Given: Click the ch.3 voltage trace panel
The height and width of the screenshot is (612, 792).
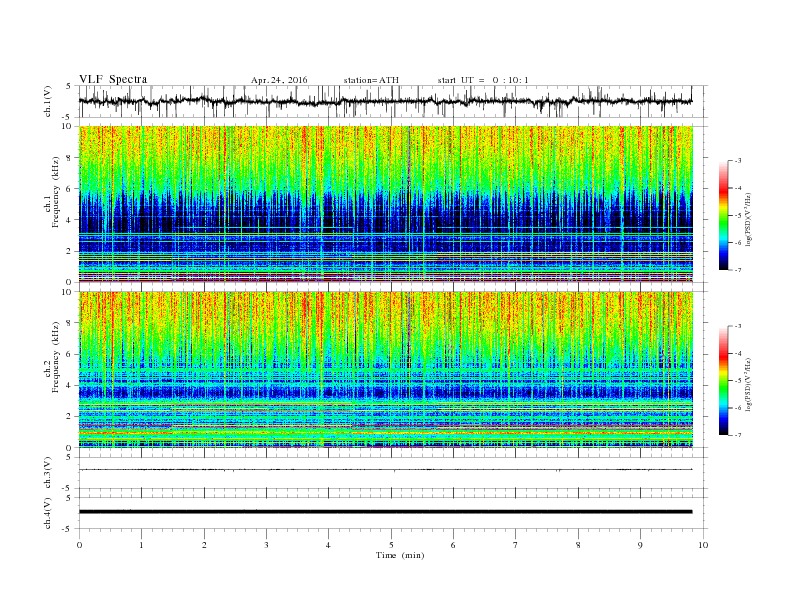Looking at the screenshot, I should tap(393, 473).
